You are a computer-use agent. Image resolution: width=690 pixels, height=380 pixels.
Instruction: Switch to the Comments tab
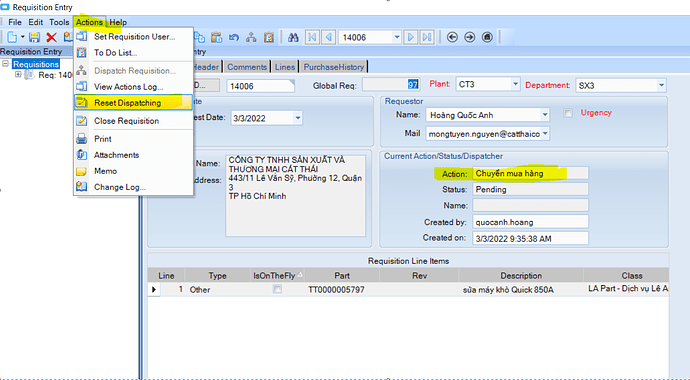pyautogui.click(x=247, y=67)
